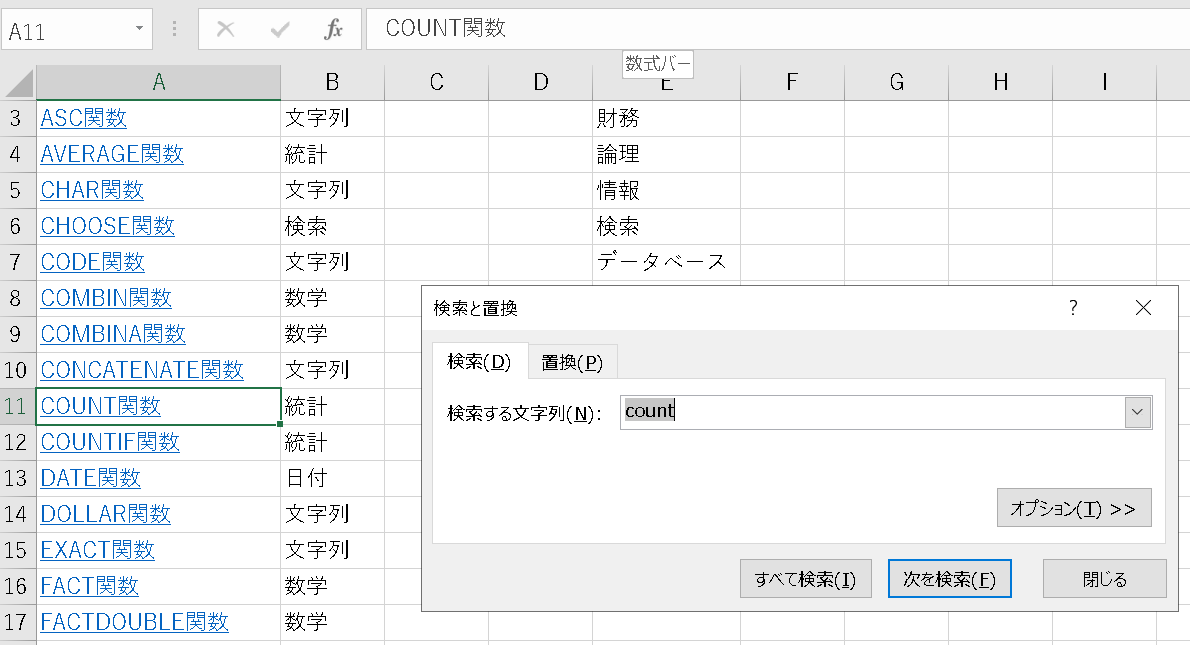This screenshot has height=645, width=1190.
Task: Click the FACTDOUBLE関数 link
Action: (134, 622)
